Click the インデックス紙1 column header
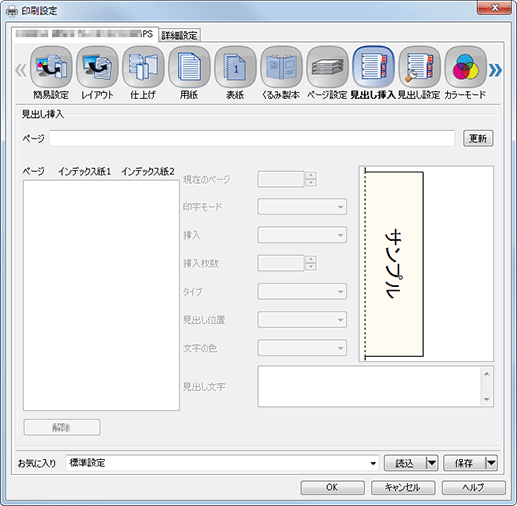Screen dimensions: 517x506 point(84,171)
